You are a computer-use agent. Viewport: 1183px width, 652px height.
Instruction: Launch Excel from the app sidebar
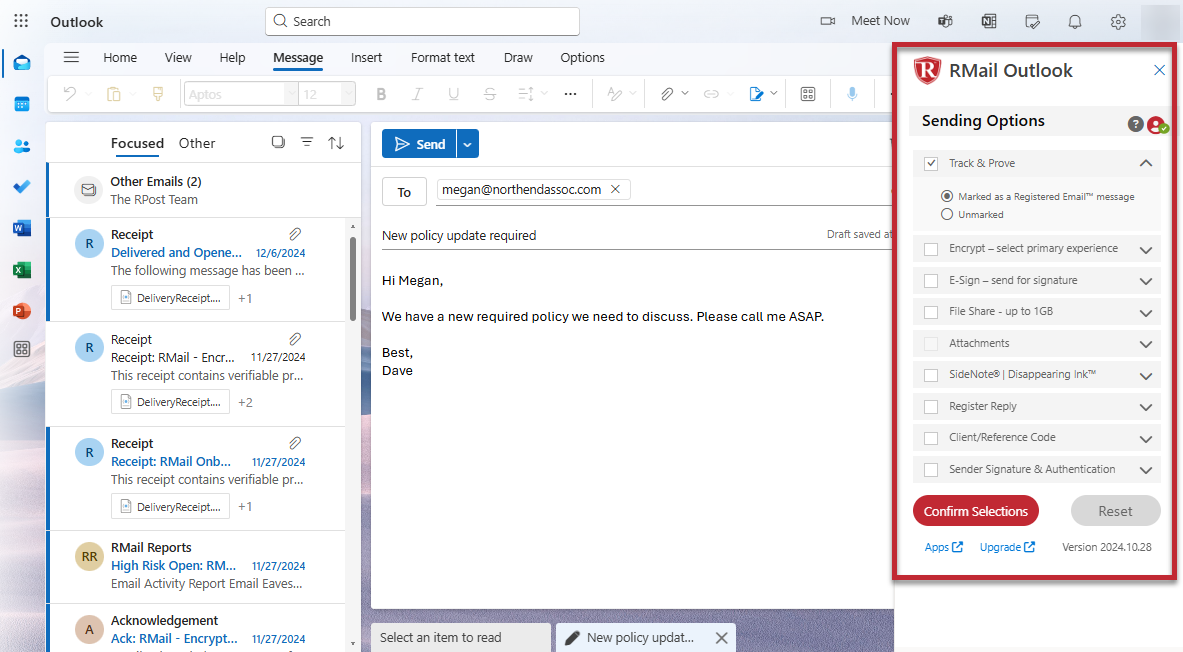(22, 270)
